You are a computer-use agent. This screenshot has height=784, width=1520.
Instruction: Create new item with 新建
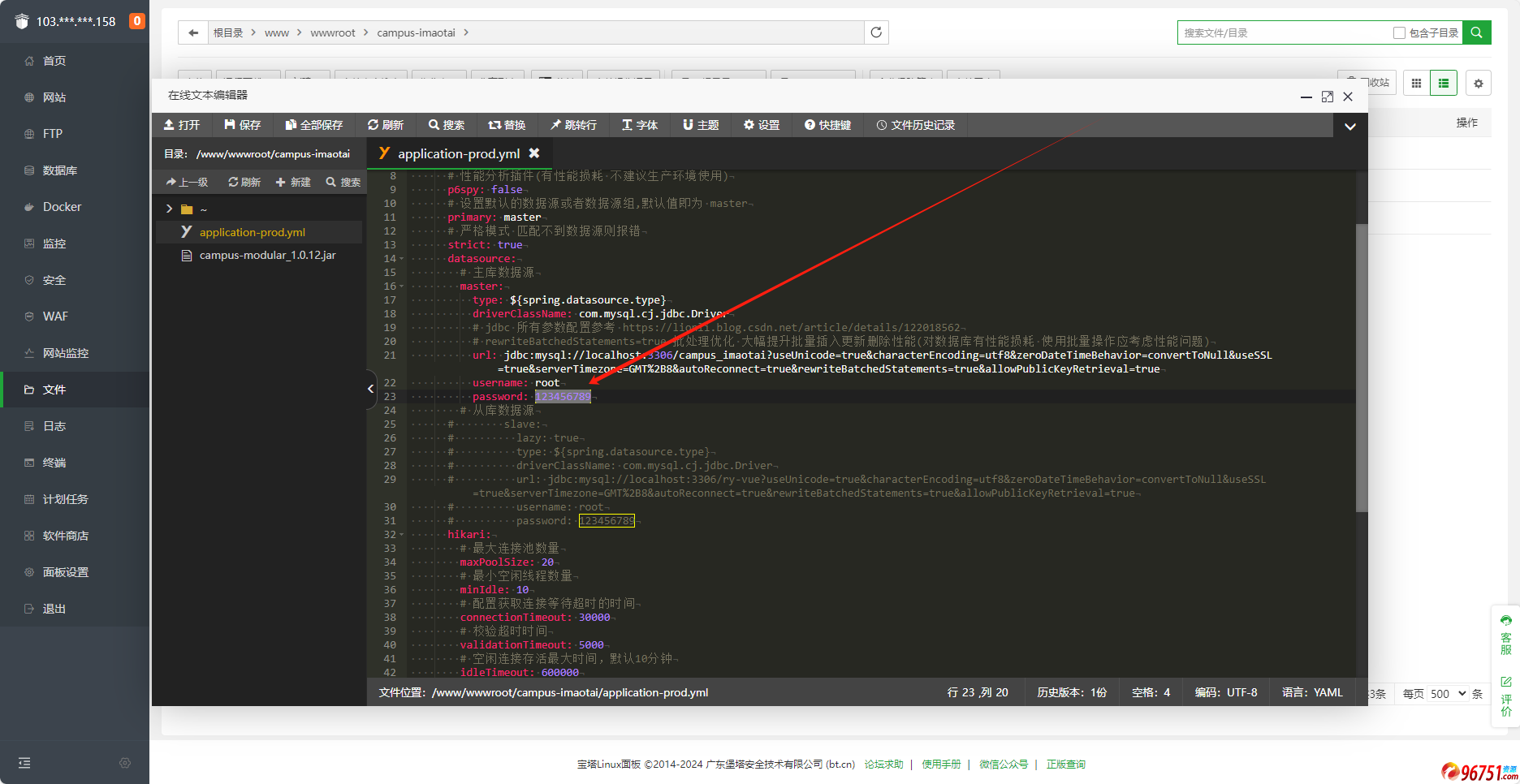[293, 182]
